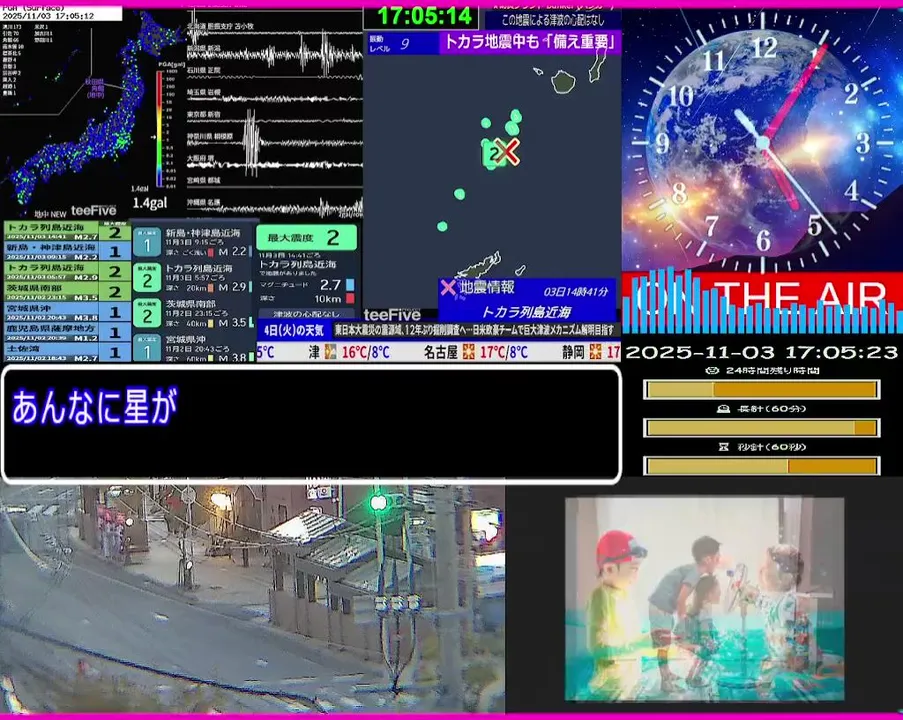
Task: Click the green traffic light in the street camera
Action: [378, 503]
